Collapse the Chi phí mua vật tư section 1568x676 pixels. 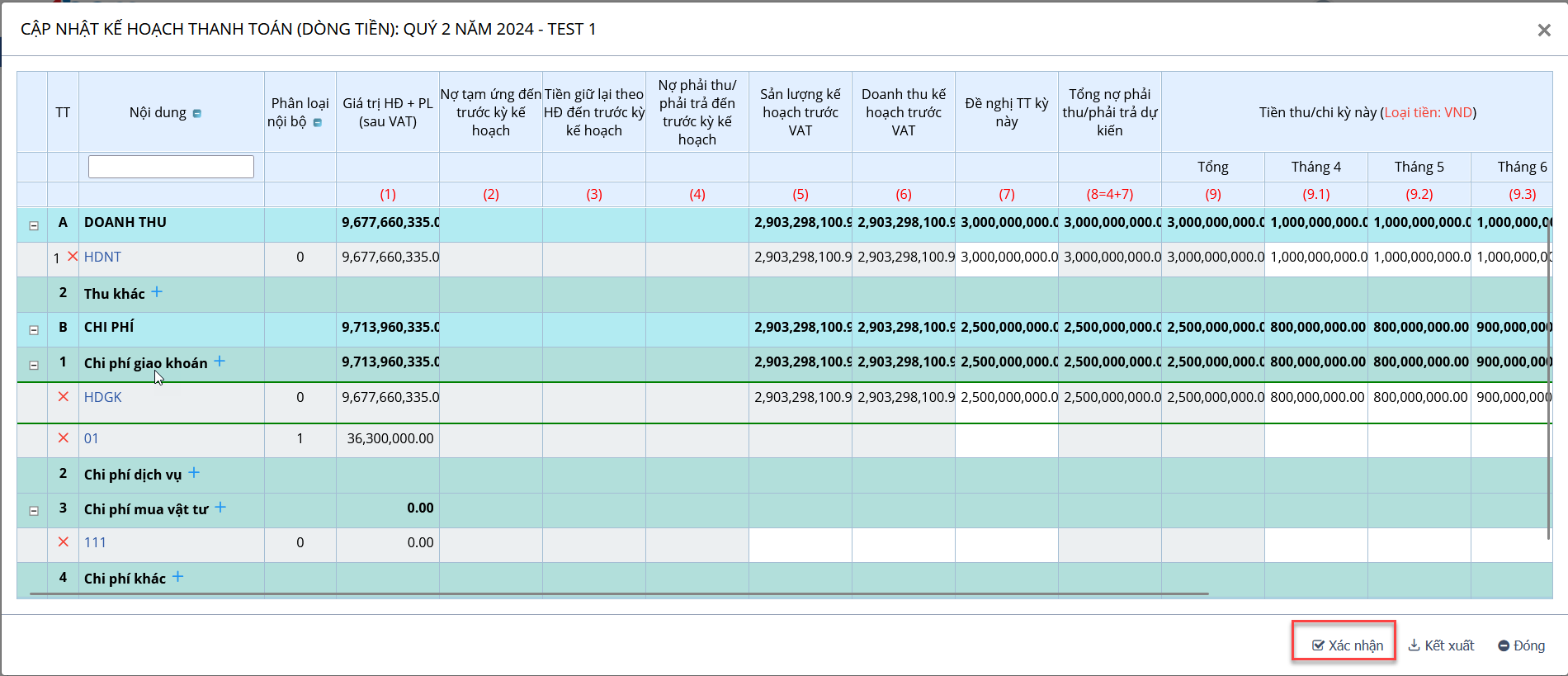click(x=34, y=511)
